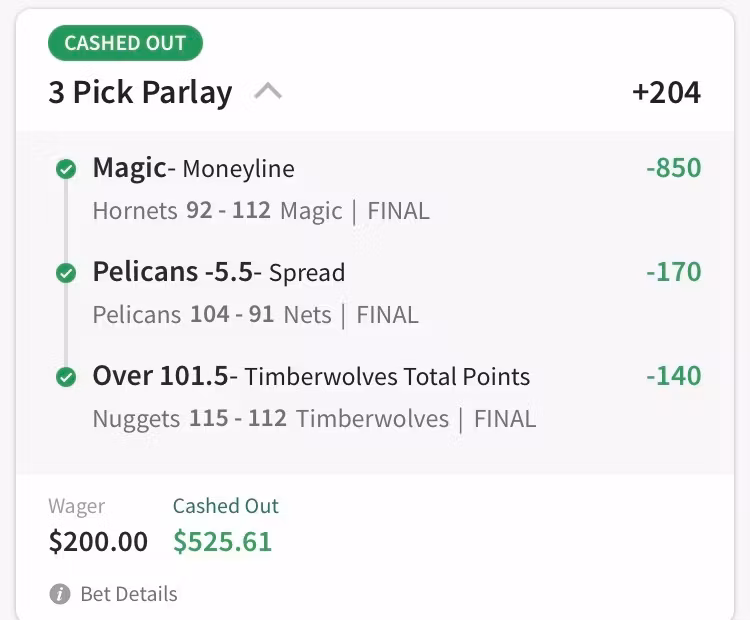Open the Hornets 92 - 112 Magic final score
This screenshot has height=620, width=750.
pyautogui.click(x=261, y=211)
